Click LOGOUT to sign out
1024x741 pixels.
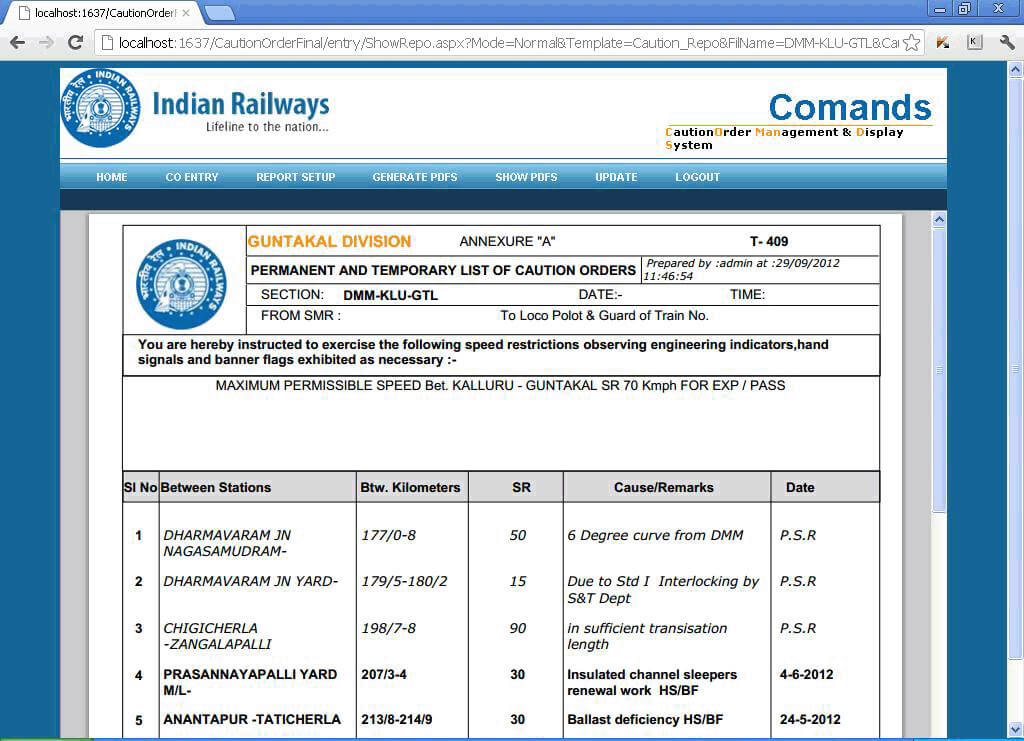[x=697, y=177]
